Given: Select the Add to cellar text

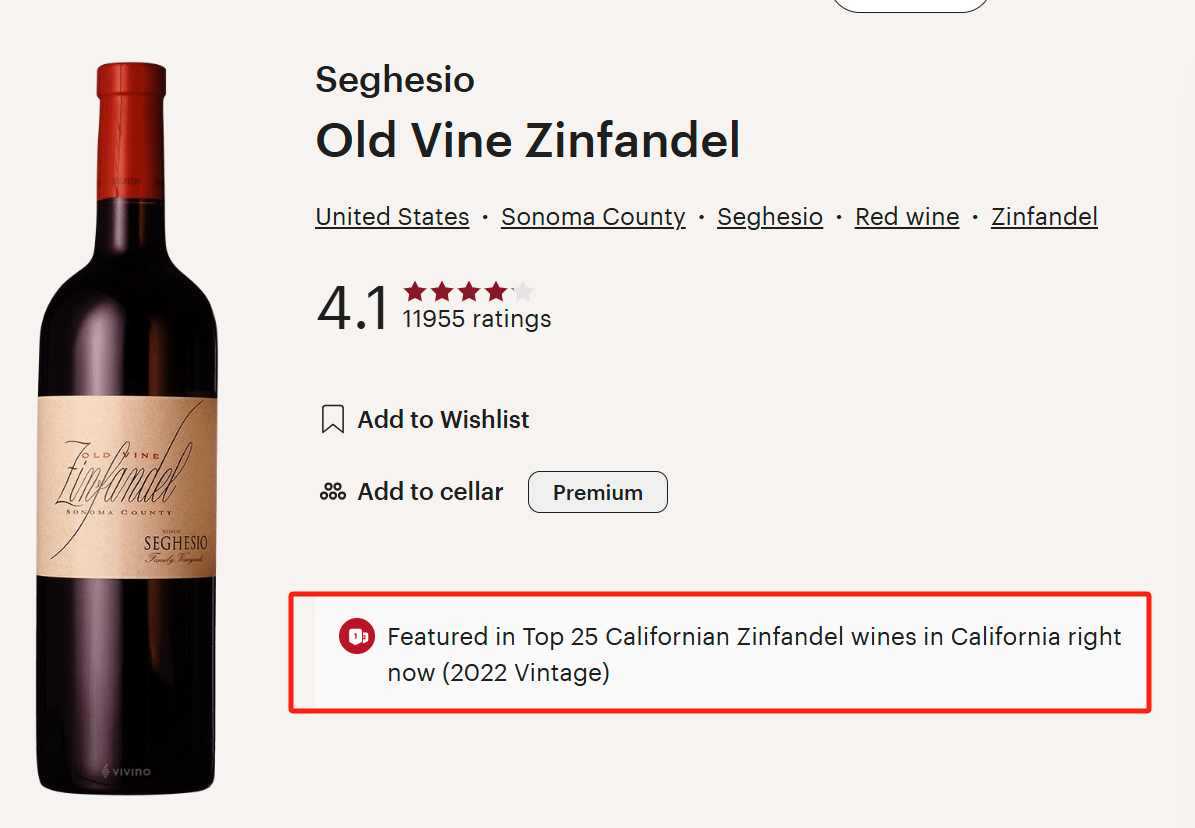Looking at the screenshot, I should [x=430, y=492].
